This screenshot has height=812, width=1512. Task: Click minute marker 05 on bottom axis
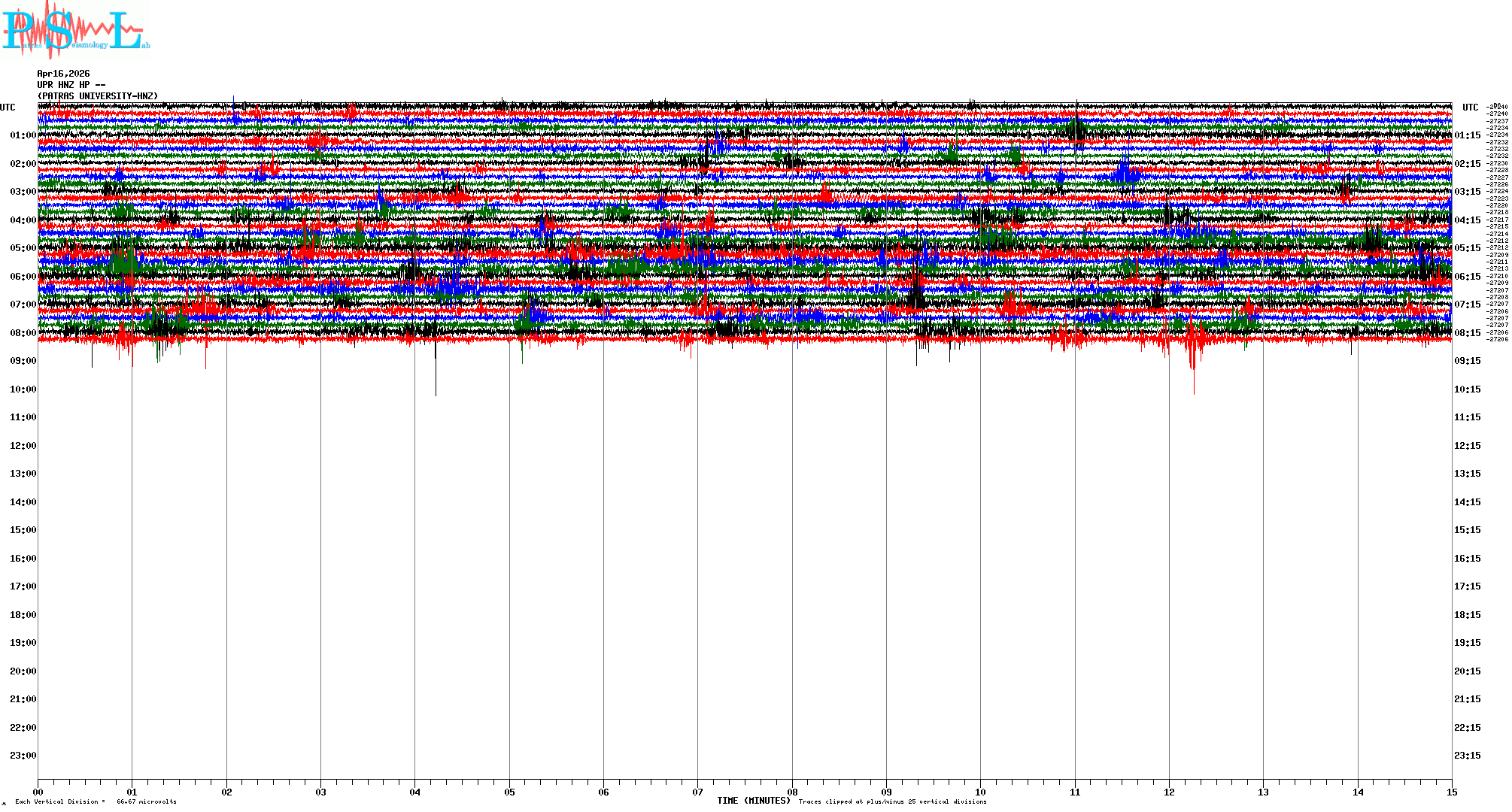[x=509, y=792]
